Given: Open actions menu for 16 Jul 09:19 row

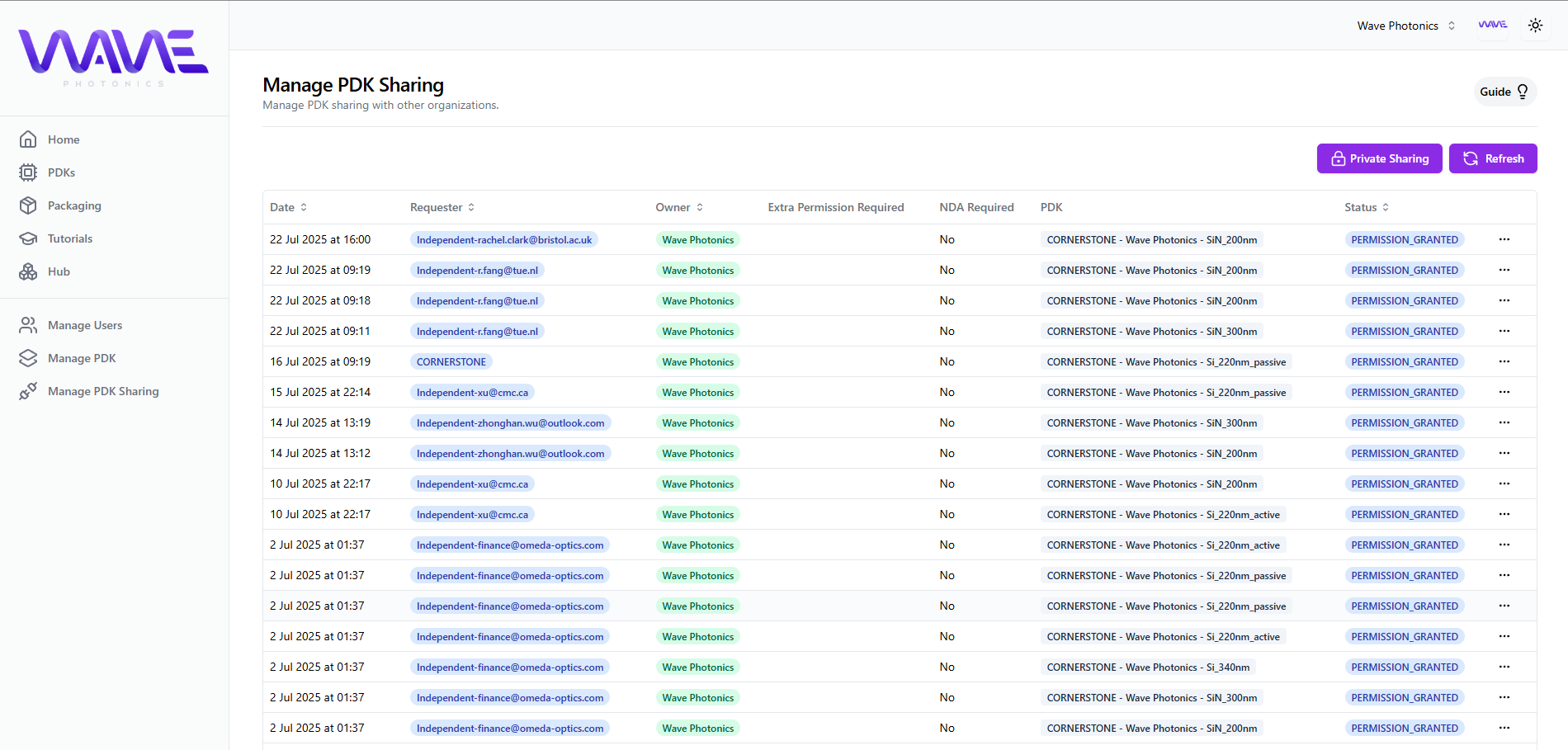Looking at the screenshot, I should (x=1504, y=361).
